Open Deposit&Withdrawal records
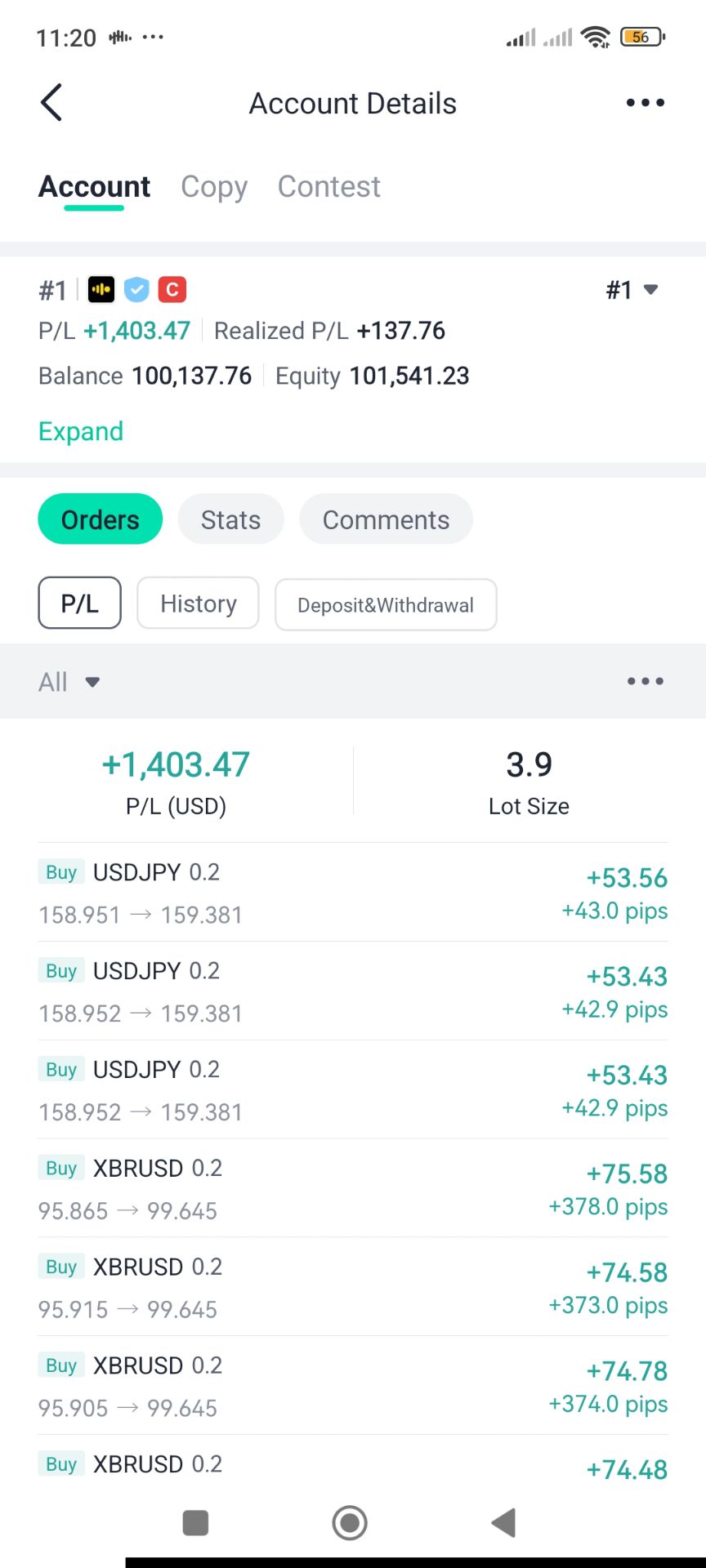The width and height of the screenshot is (706, 1568). (x=386, y=605)
